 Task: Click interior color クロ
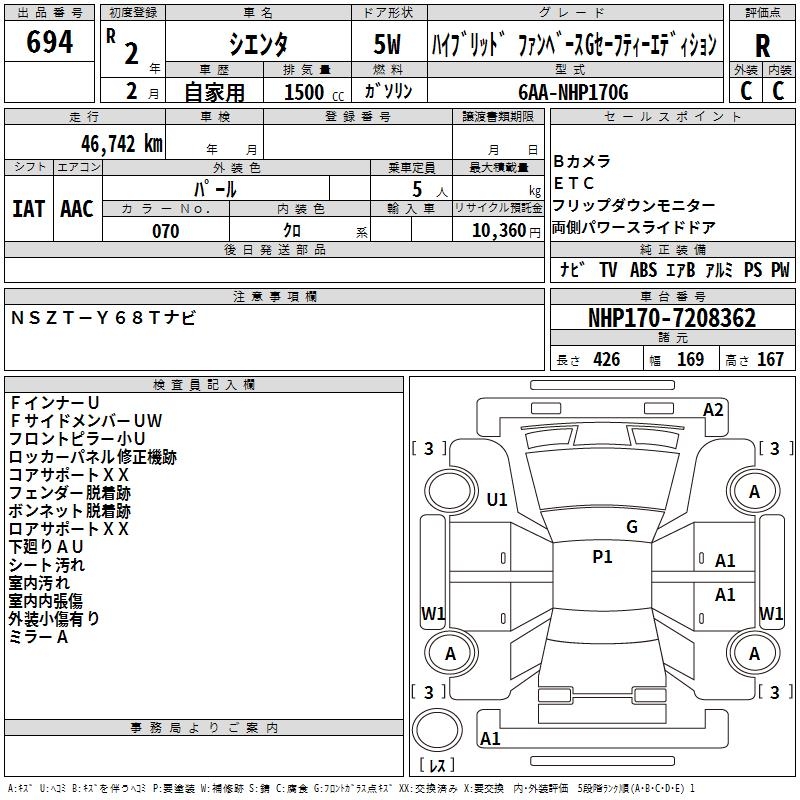pyautogui.click(x=292, y=231)
